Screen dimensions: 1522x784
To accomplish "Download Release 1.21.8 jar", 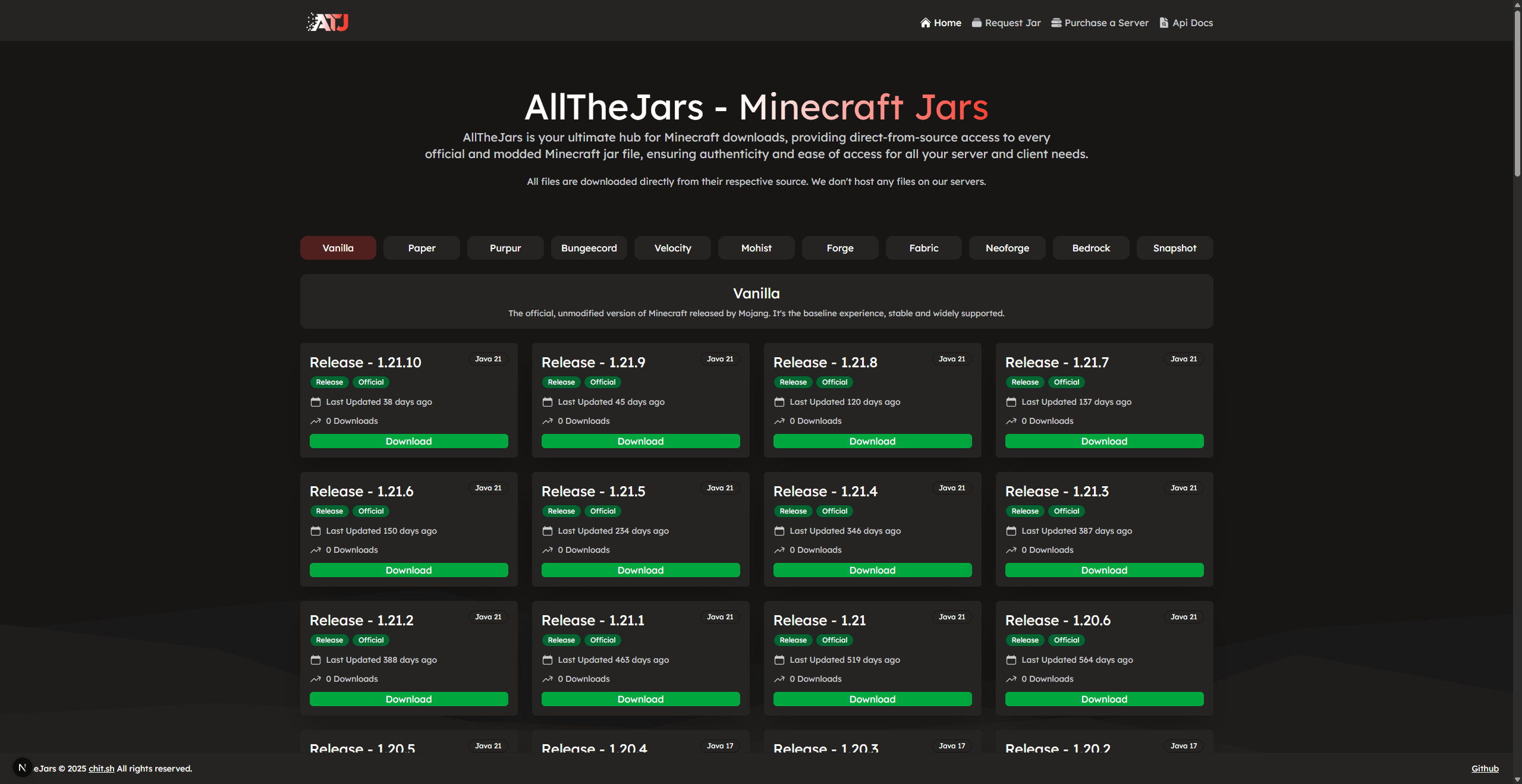I will (x=872, y=441).
